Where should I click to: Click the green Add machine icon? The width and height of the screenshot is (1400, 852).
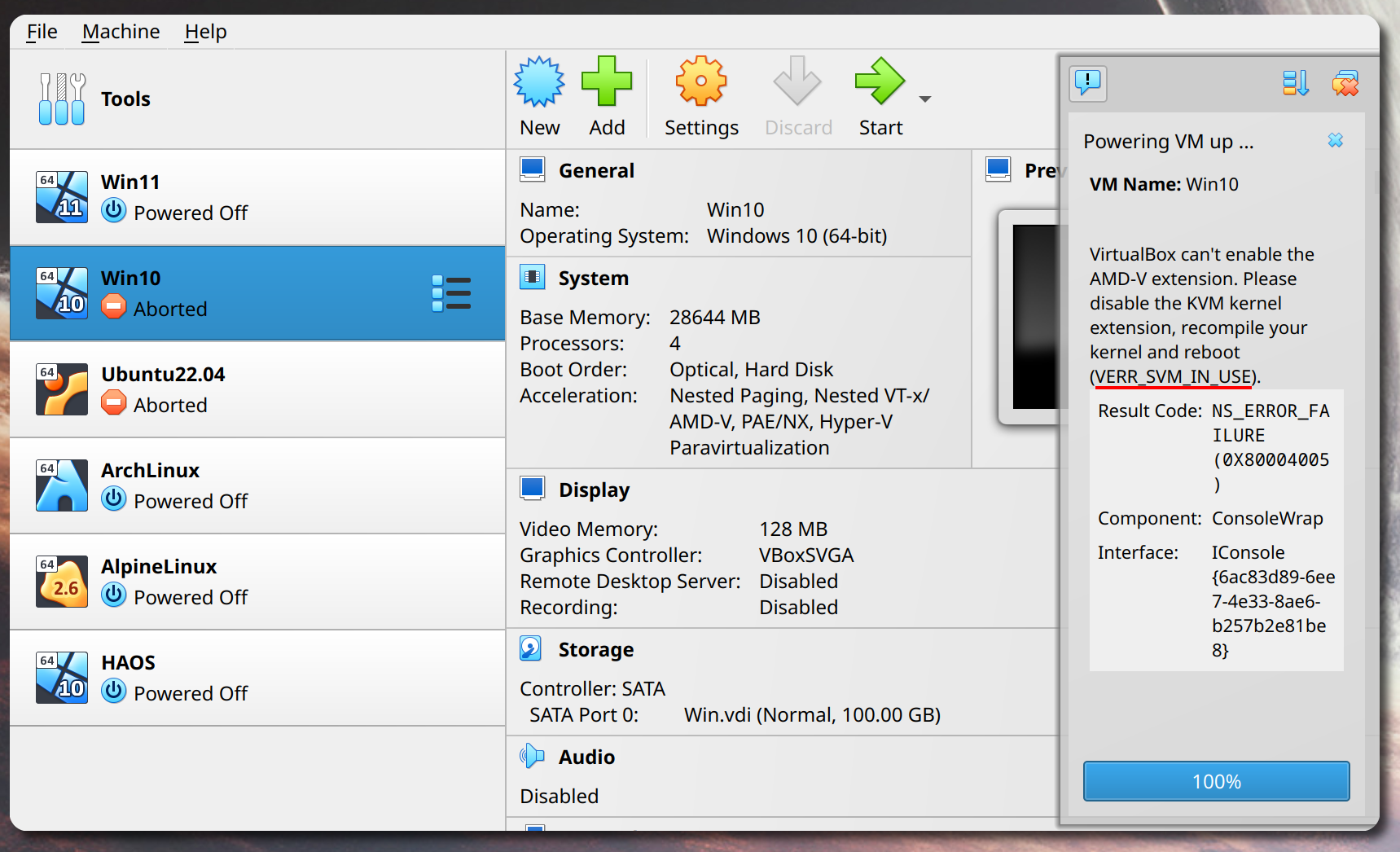coord(607,81)
